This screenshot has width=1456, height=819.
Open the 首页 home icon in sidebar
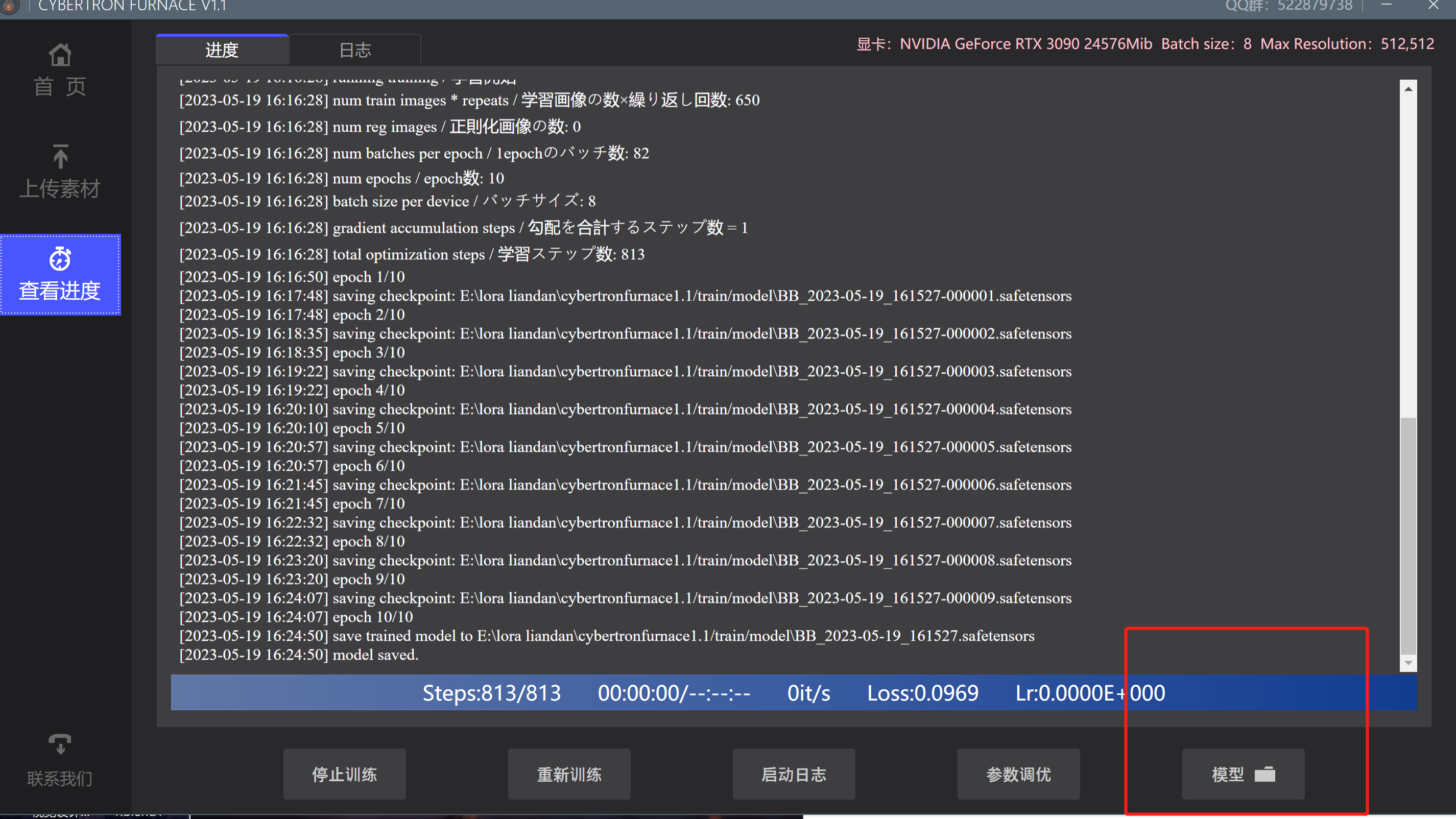pyautogui.click(x=60, y=55)
